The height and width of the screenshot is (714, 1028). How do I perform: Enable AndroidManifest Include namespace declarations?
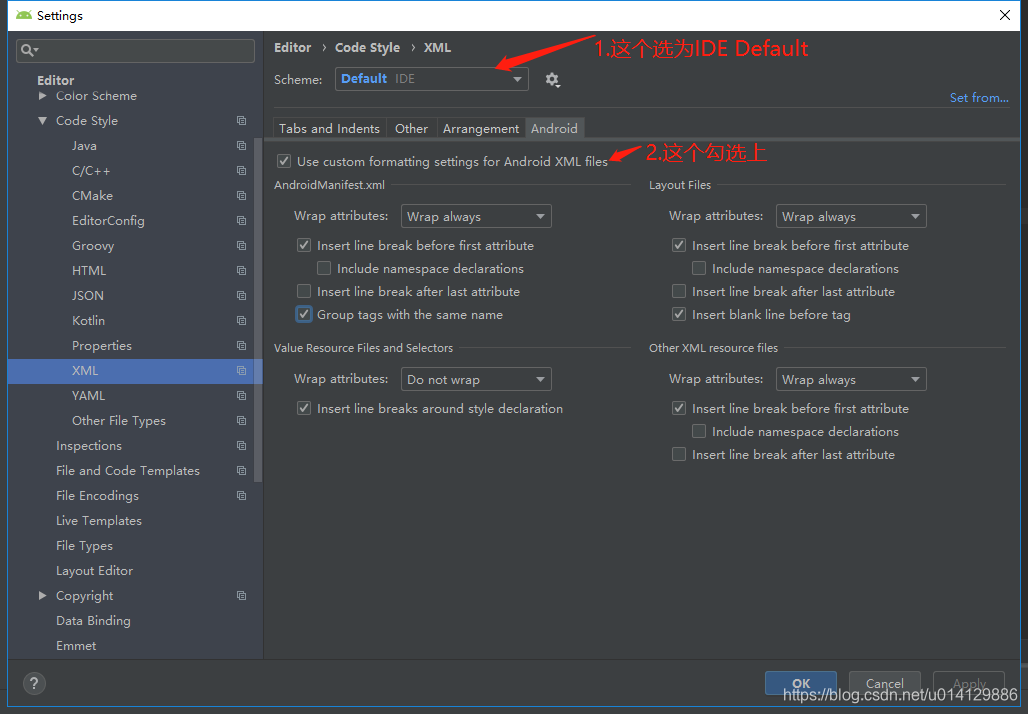point(324,268)
